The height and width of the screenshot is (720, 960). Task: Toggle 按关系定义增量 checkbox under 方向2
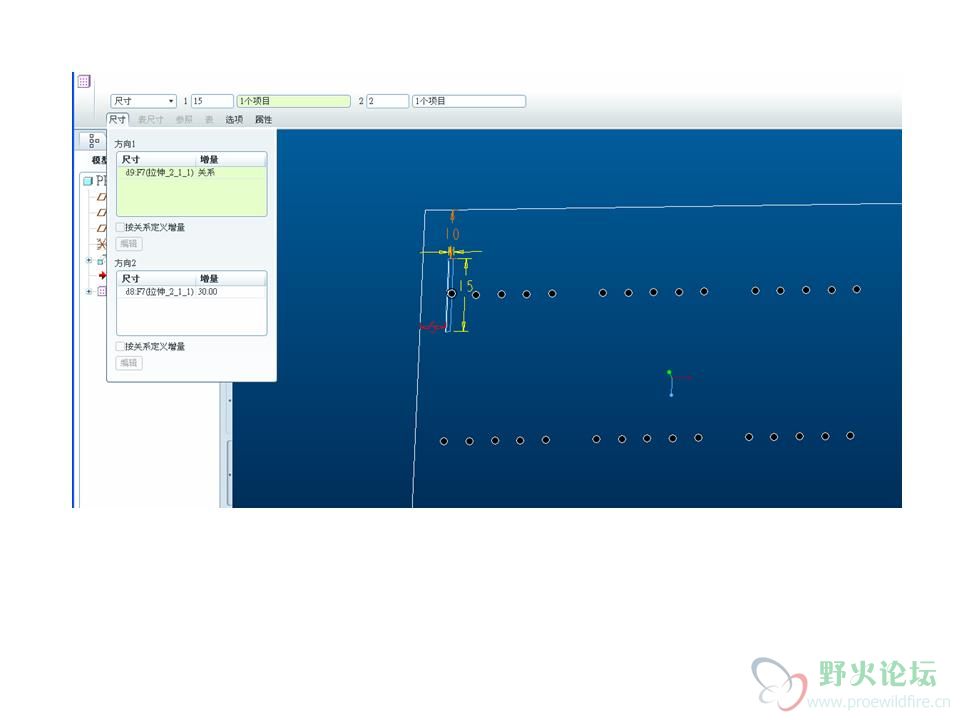tap(120, 347)
